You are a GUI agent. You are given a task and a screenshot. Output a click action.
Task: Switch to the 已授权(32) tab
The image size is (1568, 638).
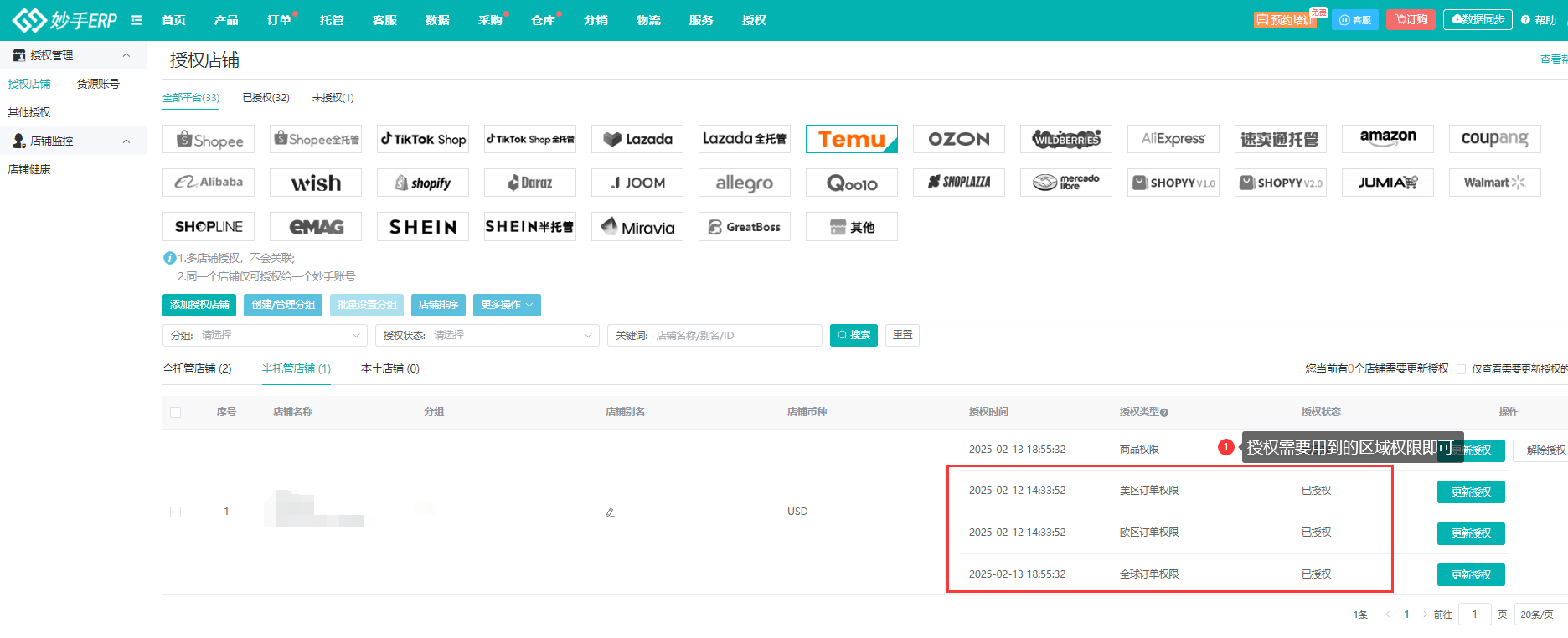(x=266, y=98)
